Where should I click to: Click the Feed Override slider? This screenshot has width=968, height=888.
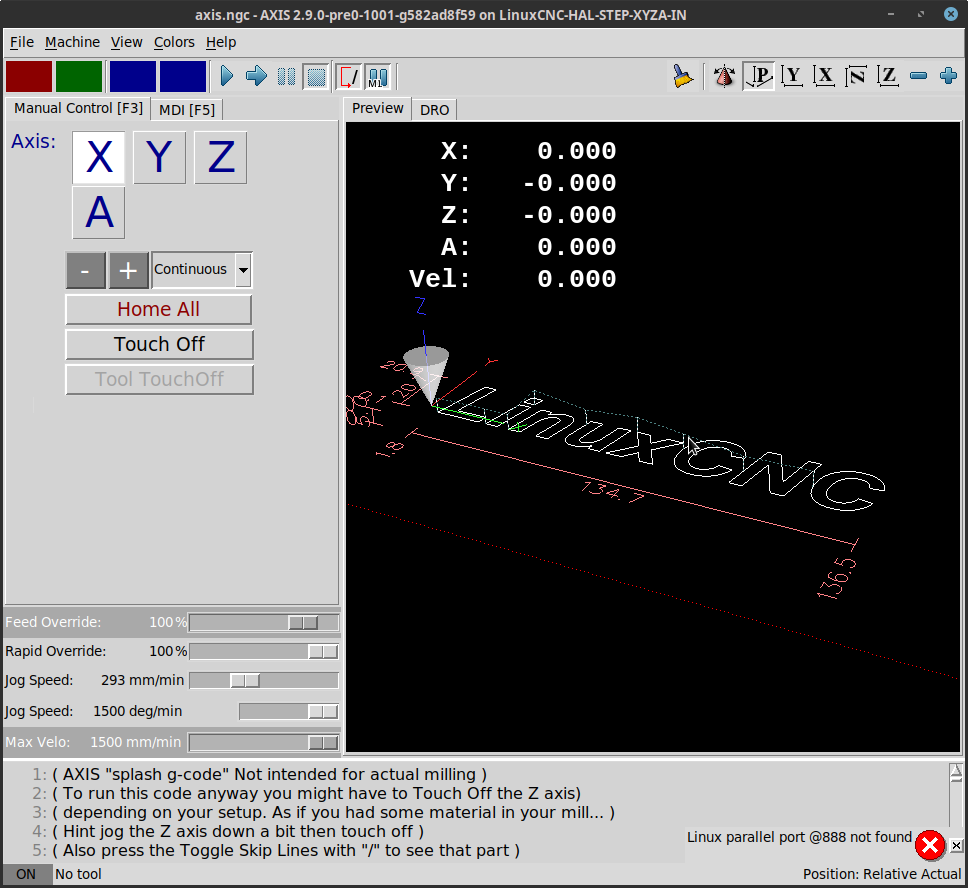pyautogui.click(x=264, y=622)
